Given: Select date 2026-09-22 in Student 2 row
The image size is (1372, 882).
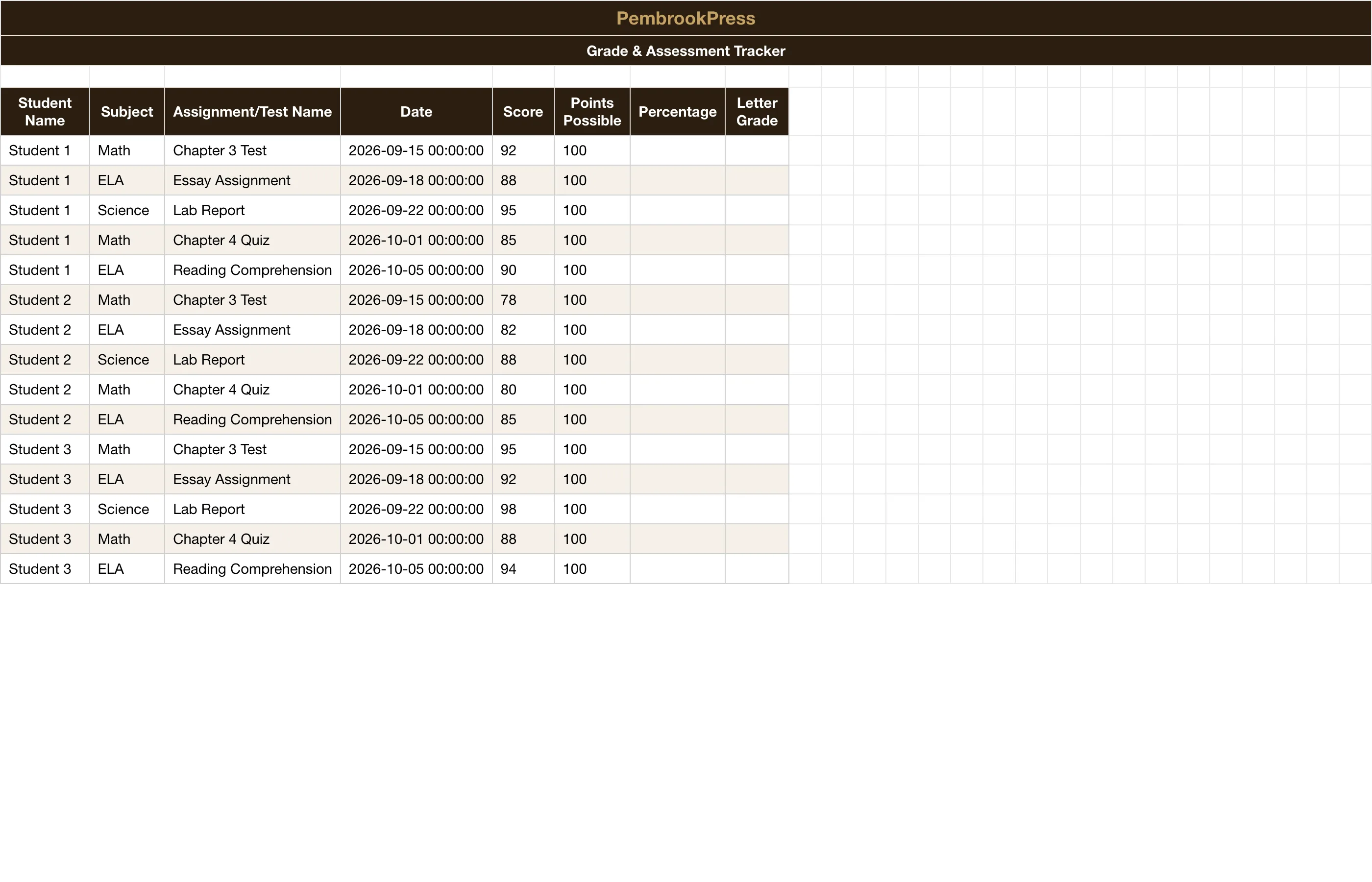Looking at the screenshot, I should [x=416, y=360].
